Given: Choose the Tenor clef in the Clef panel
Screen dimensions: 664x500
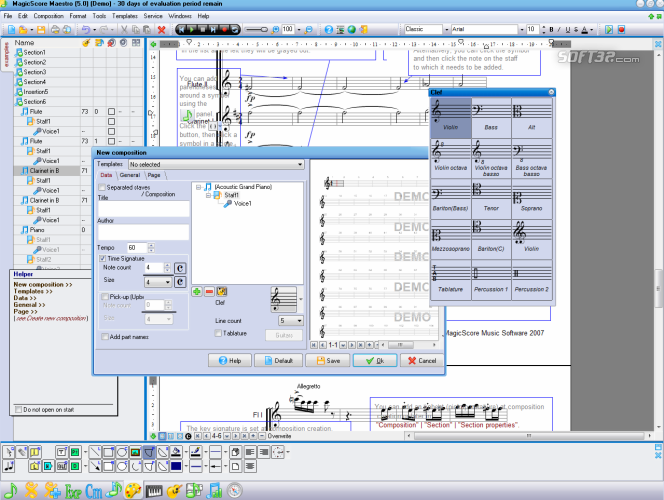Looking at the screenshot, I should click(491, 199).
